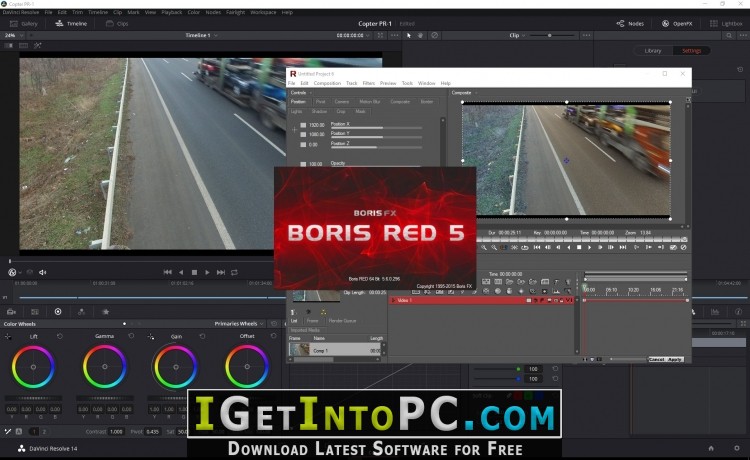Mute audio with the speaker icon in Resolve
Image resolution: width=750 pixels, height=460 pixels.
click(x=43, y=272)
